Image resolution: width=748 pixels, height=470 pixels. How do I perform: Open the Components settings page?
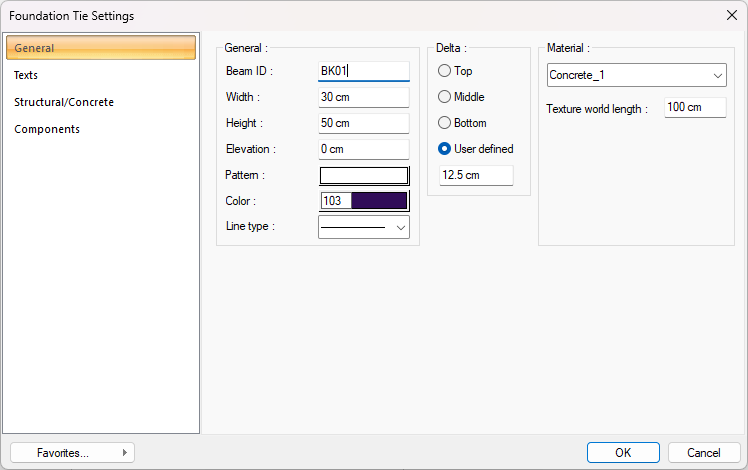coord(47,130)
